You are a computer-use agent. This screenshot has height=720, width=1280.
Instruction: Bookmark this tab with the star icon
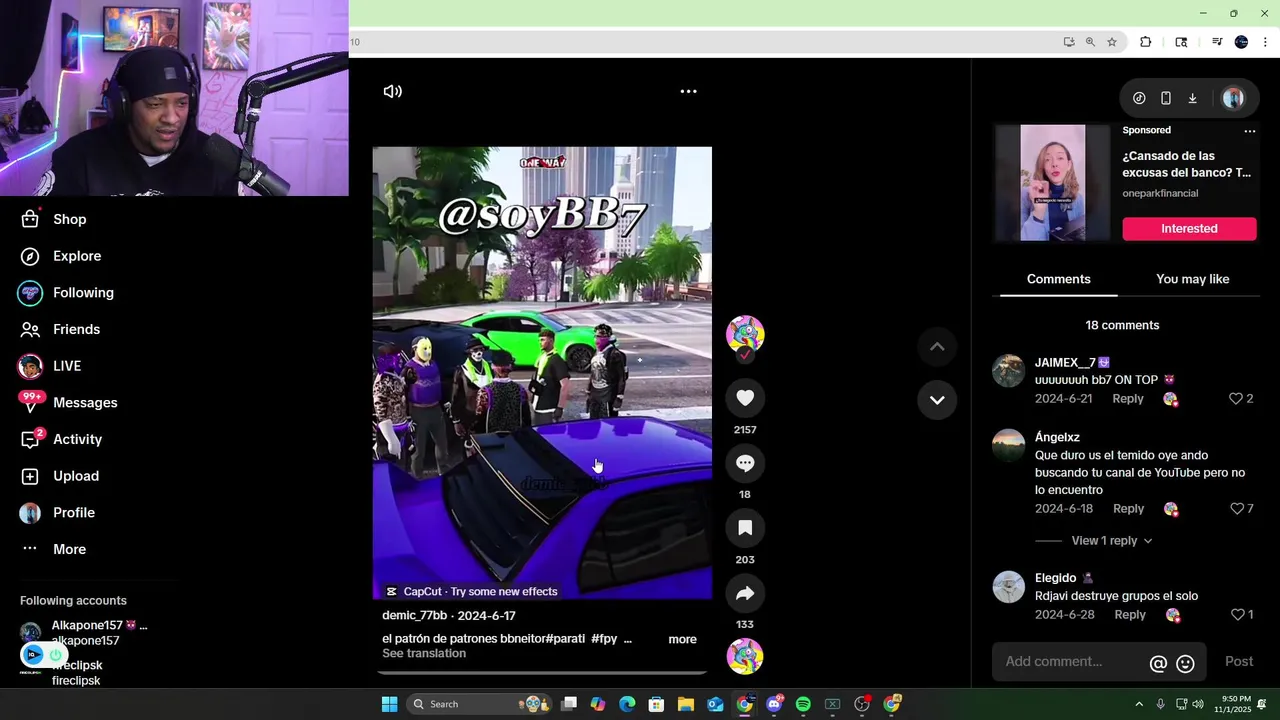[x=1111, y=42]
